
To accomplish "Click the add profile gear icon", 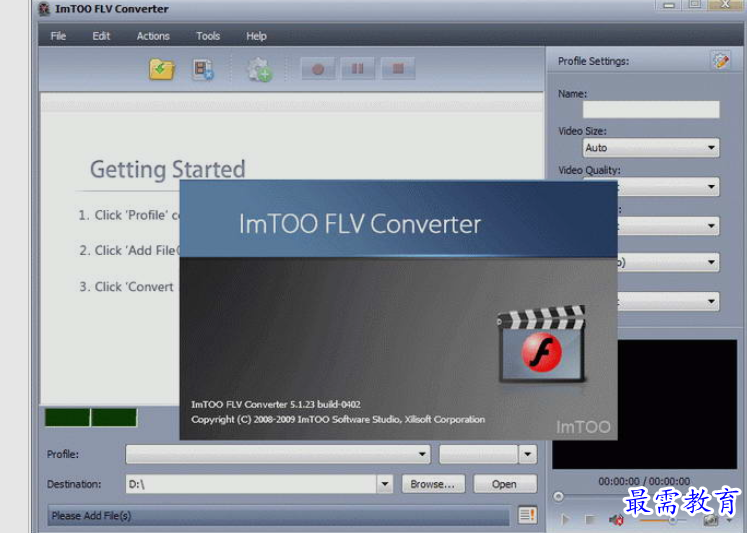I will click(x=259, y=70).
